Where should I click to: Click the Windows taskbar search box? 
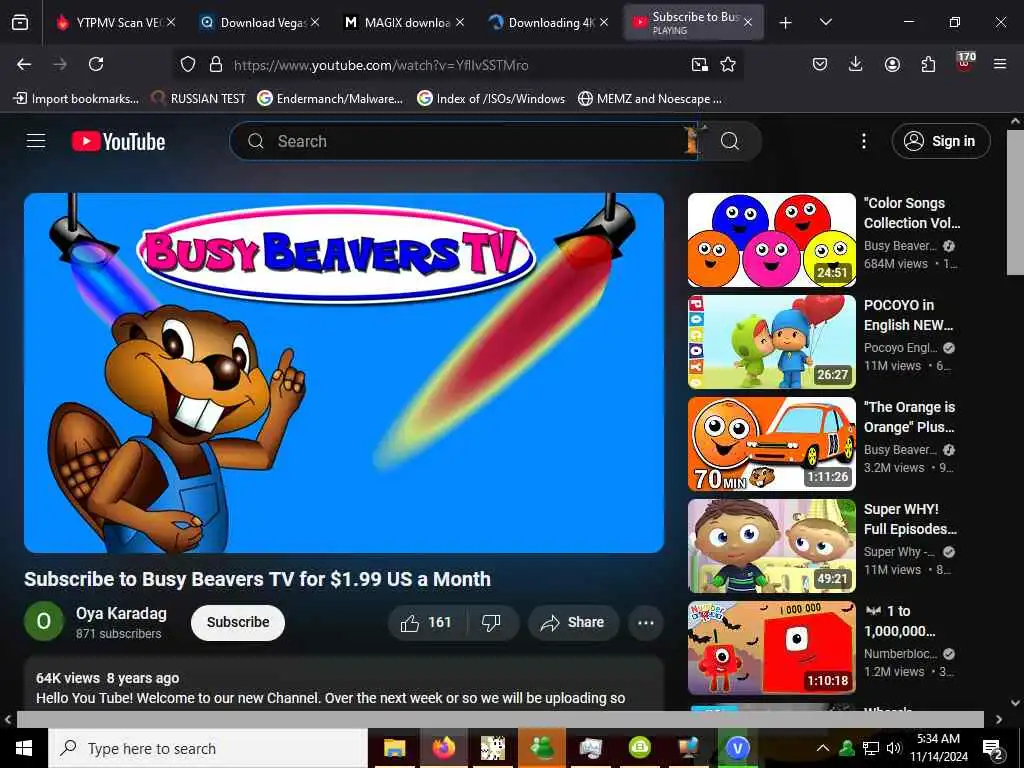click(x=208, y=748)
